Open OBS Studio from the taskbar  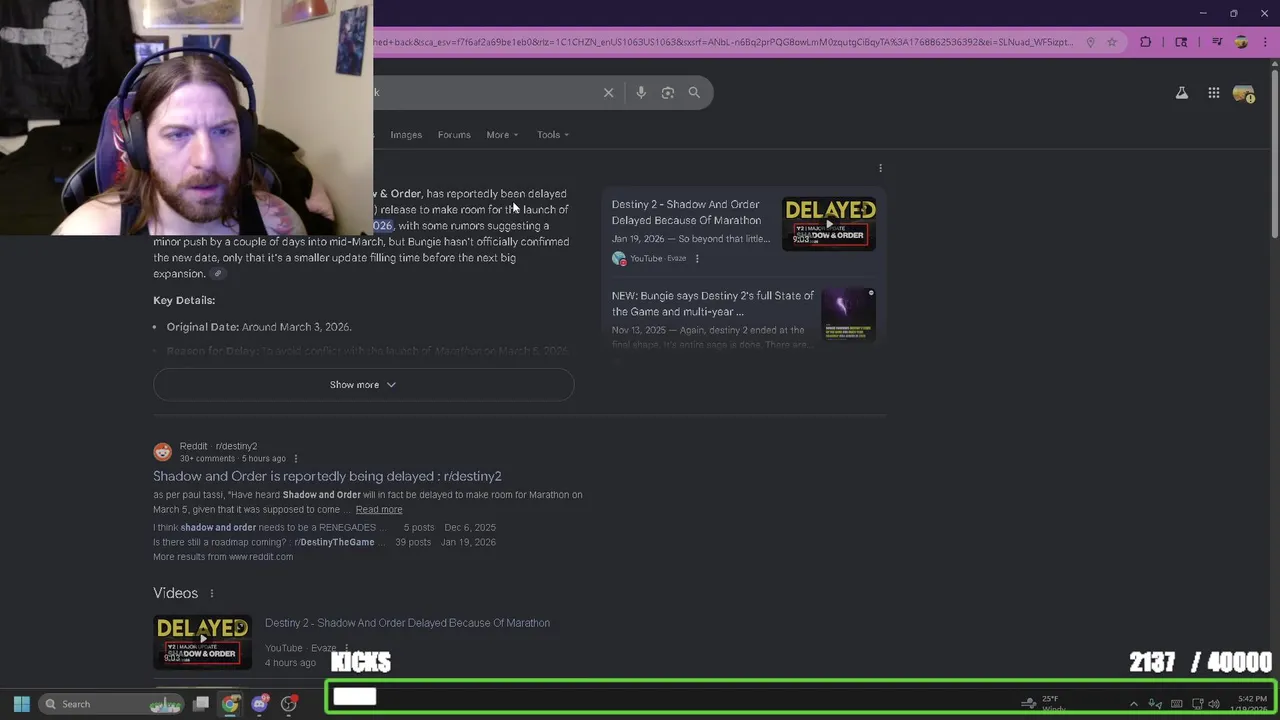[x=289, y=704]
